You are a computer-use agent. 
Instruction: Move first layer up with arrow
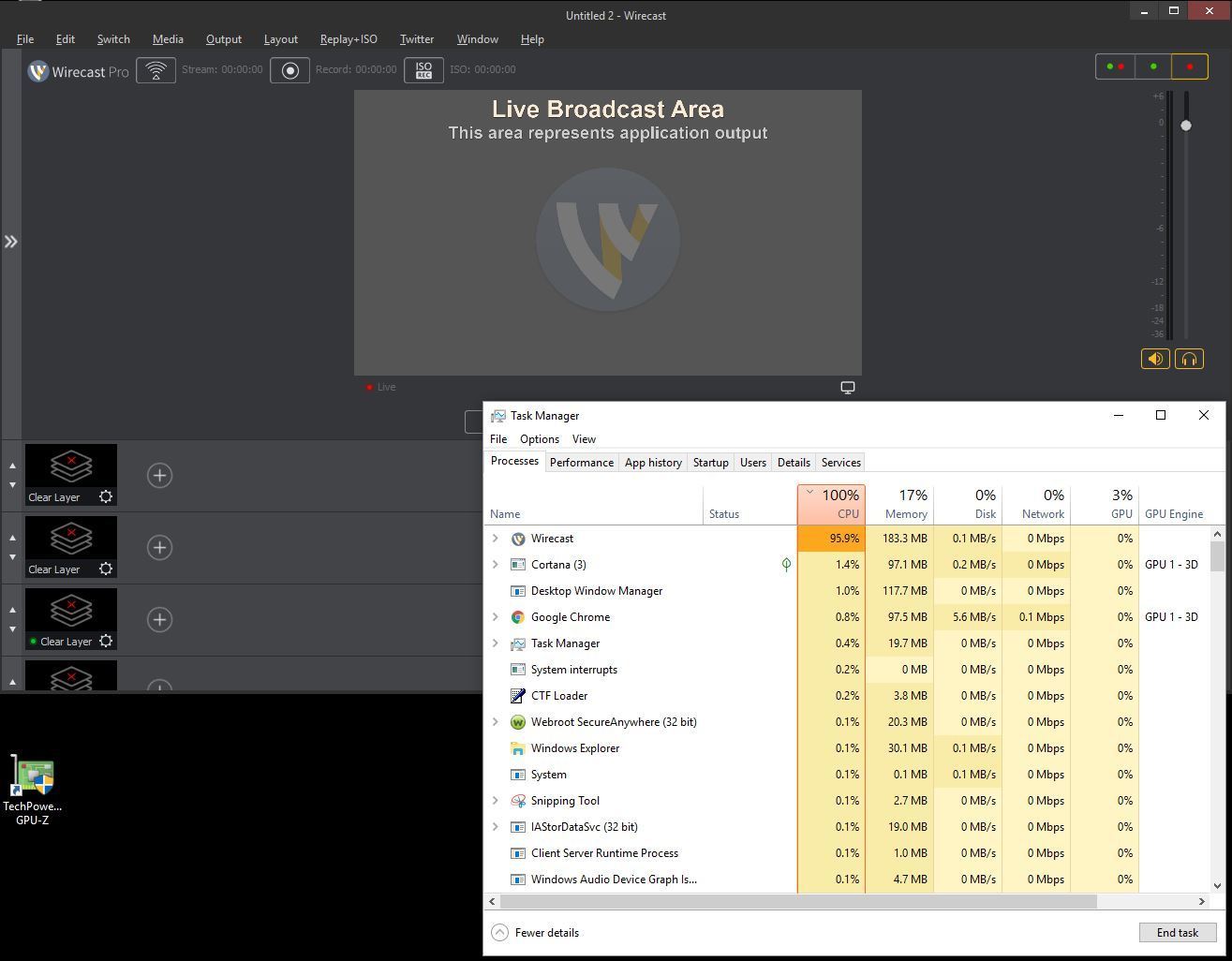12,466
